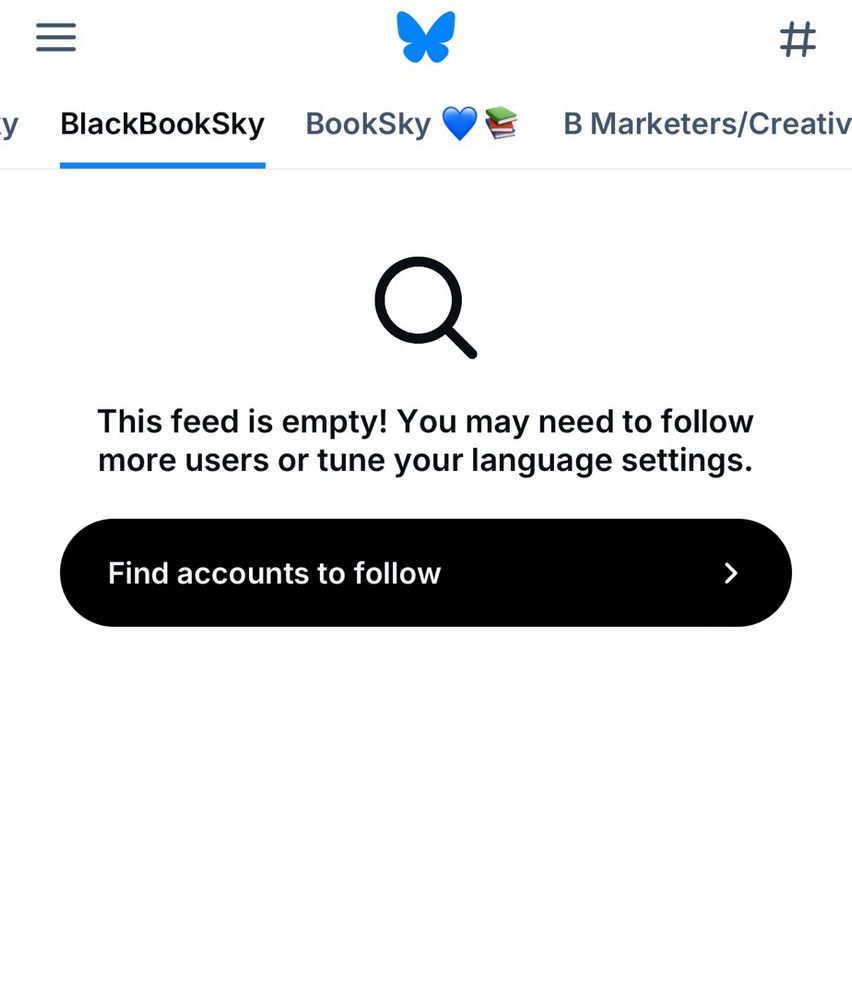This screenshot has width=852, height=1000.
Task: Click the 'This feed is empty!' message
Action: coord(242,422)
